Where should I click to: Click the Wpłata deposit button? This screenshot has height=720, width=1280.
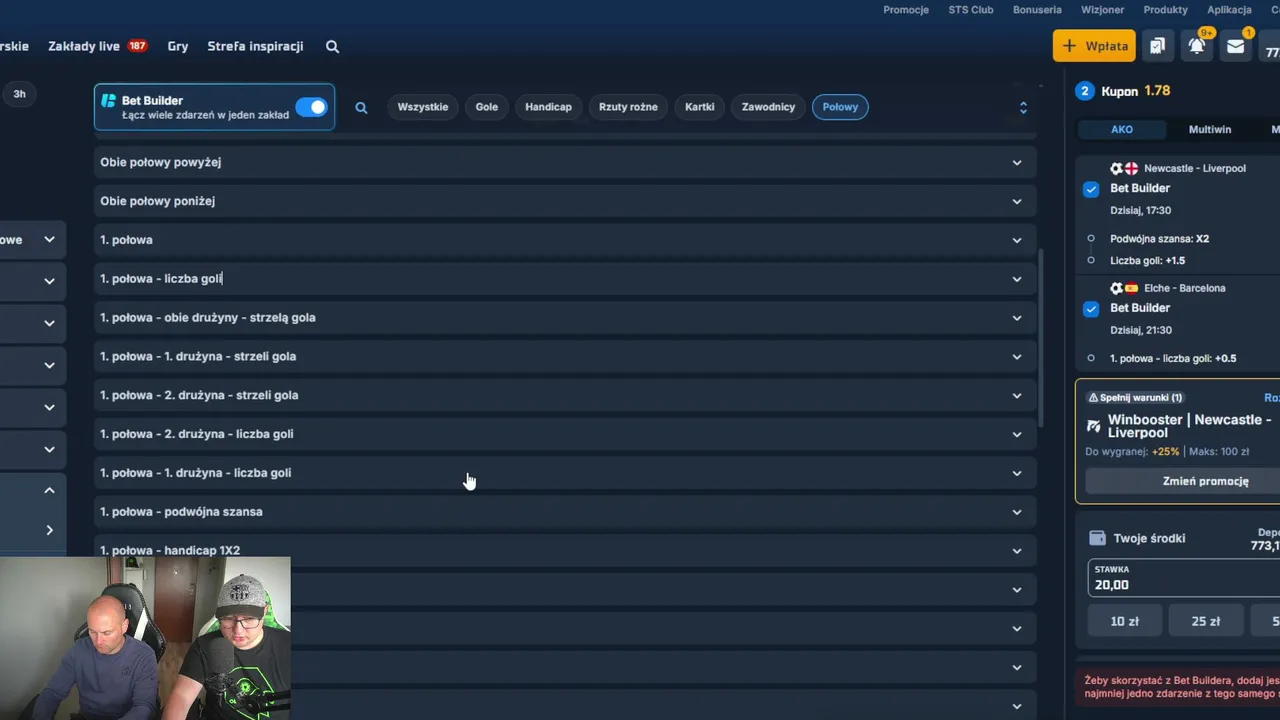click(x=1094, y=46)
